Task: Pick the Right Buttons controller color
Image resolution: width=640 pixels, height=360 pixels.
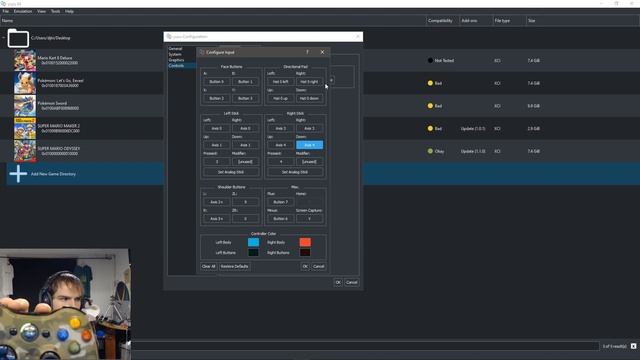Action: point(305,253)
